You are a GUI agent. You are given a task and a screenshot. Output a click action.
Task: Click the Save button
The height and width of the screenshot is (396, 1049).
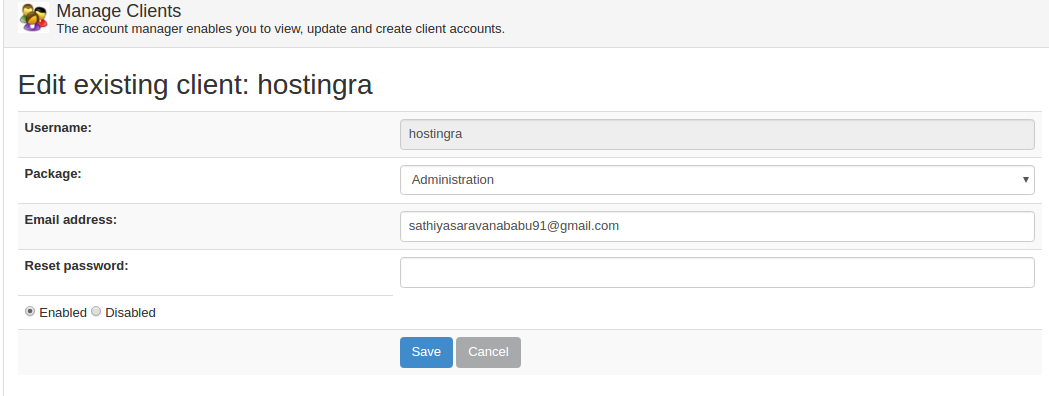point(426,352)
